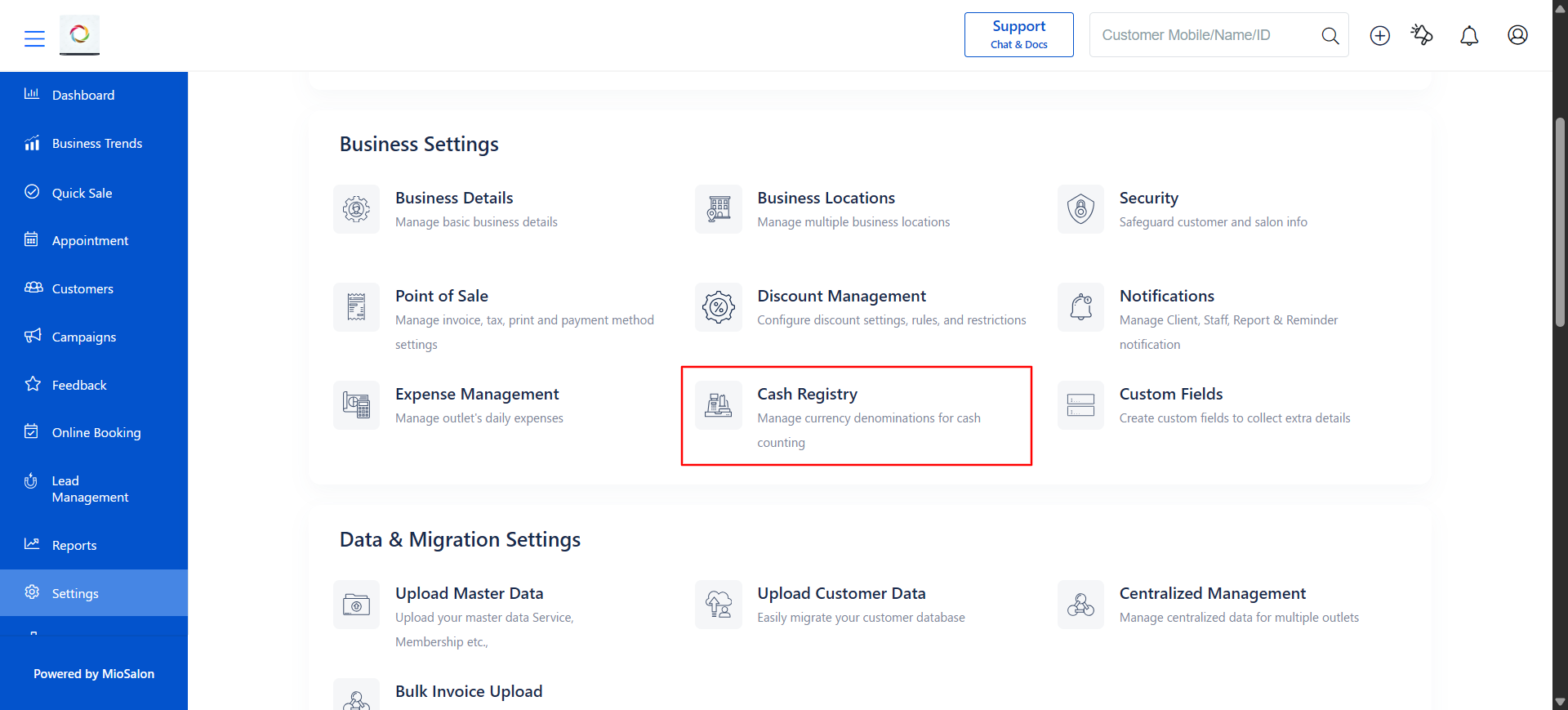Click the Upload Master Data folder icon
Viewport: 1568px width, 710px height.
356,605
